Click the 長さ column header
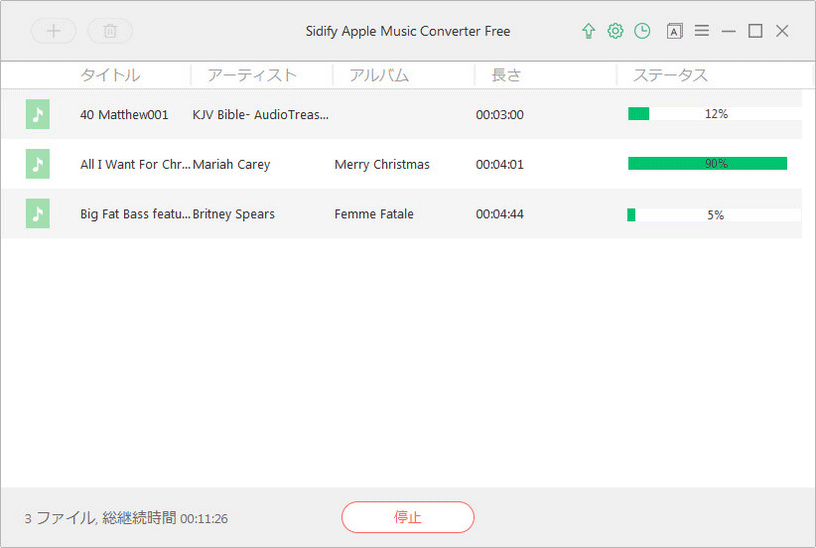Screen dimensions: 816x548 click(x=506, y=75)
